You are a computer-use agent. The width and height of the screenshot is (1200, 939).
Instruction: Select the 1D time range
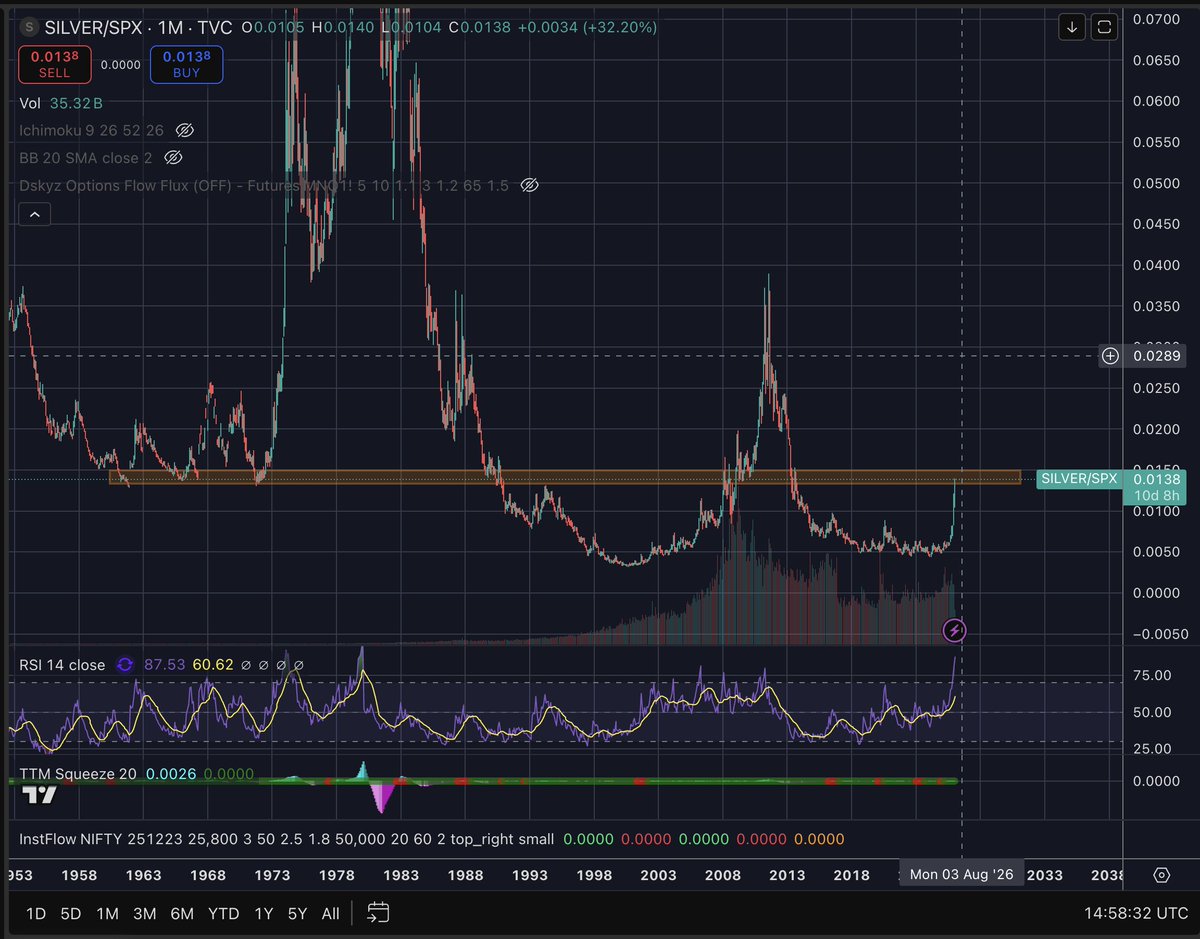point(36,913)
